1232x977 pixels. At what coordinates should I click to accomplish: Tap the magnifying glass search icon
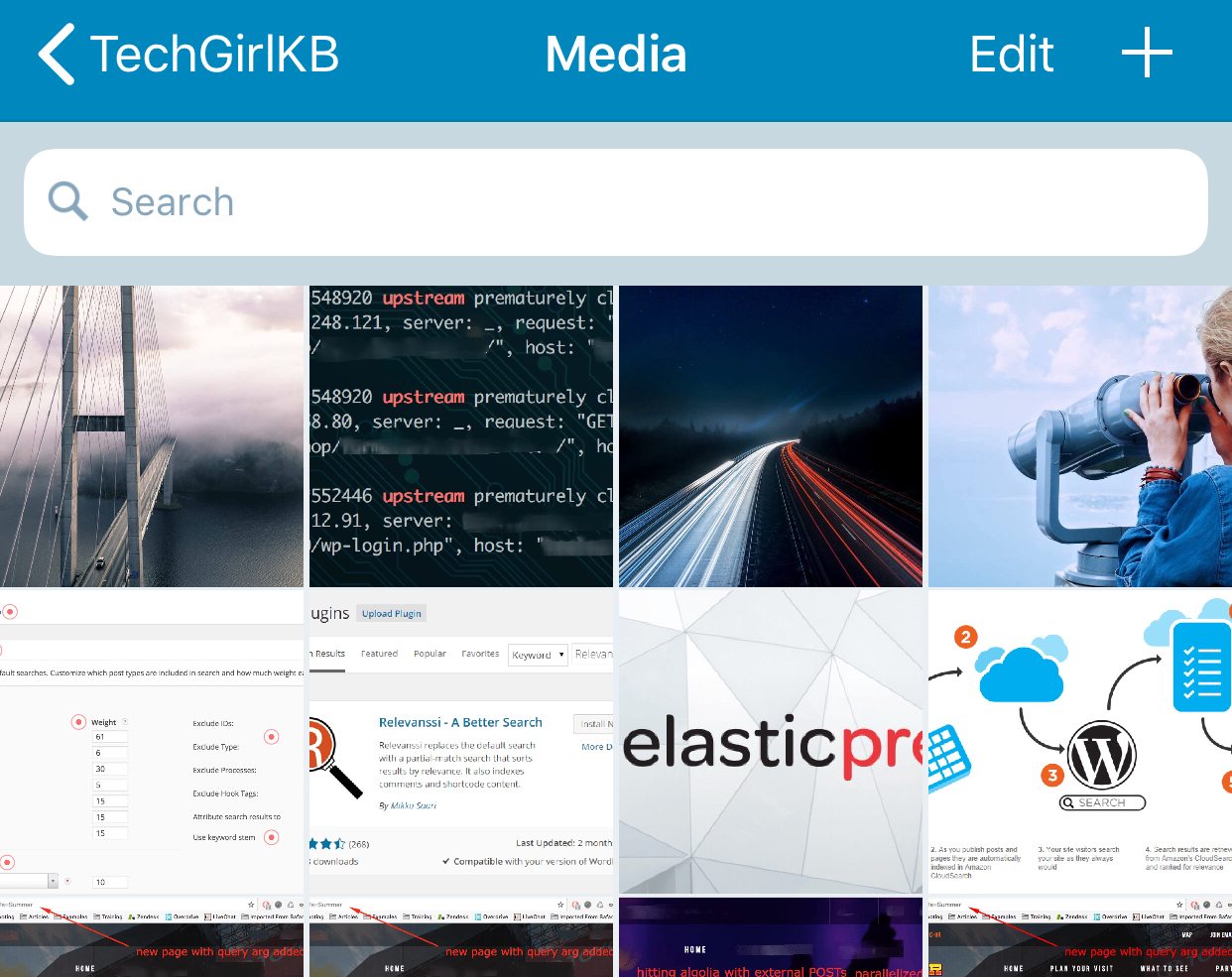click(68, 201)
